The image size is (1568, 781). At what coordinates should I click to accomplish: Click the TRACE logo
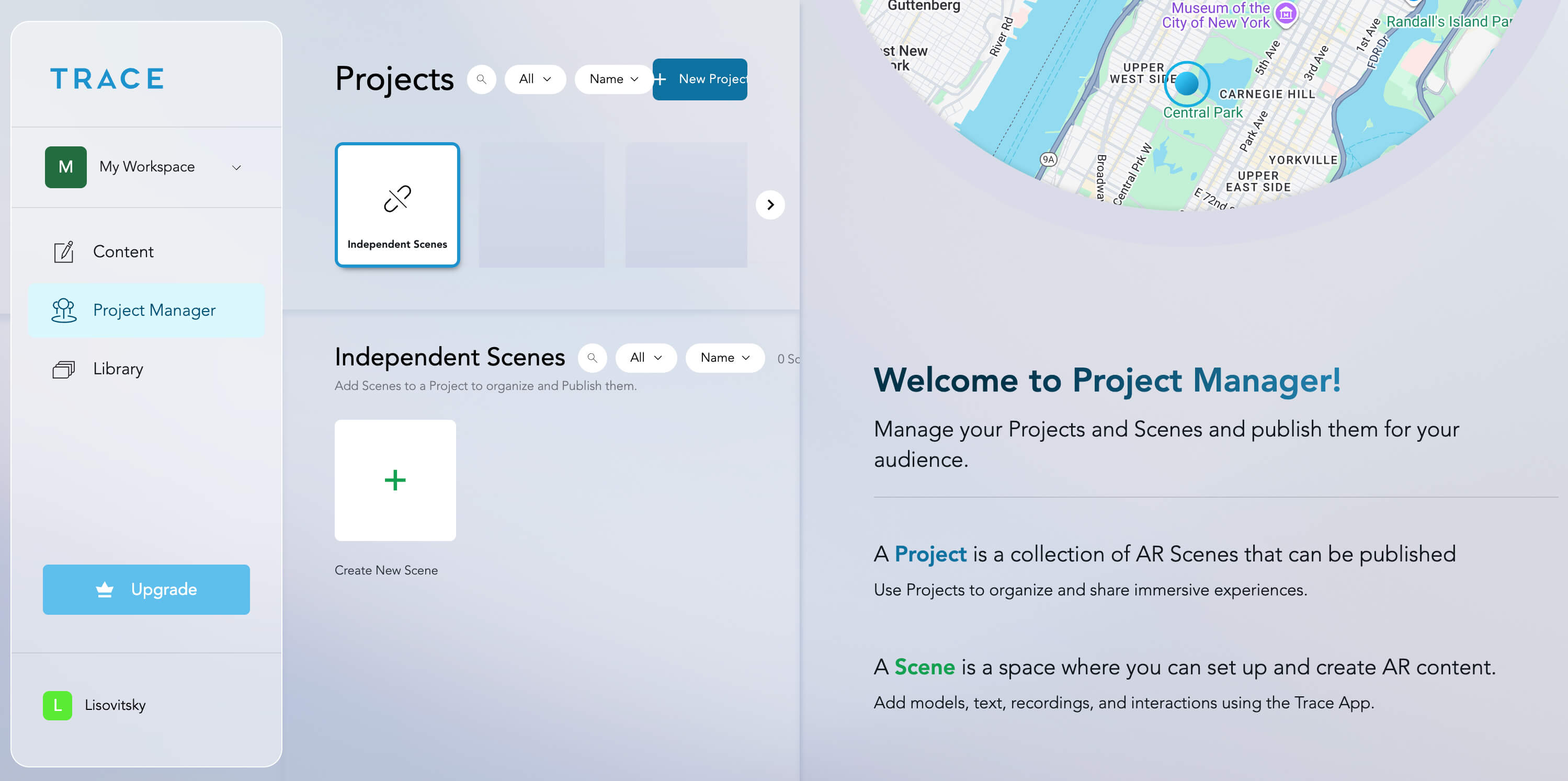click(x=107, y=79)
